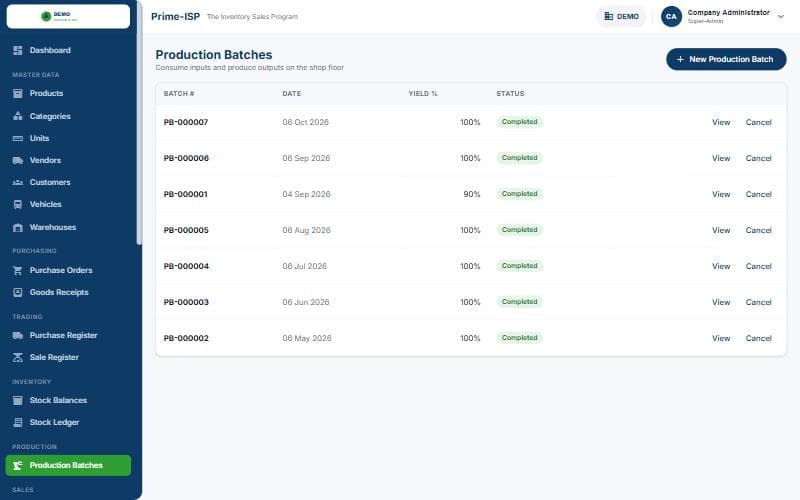This screenshot has height=500, width=800.
Task: Click the Warehouses building icon
Action: pos(18,228)
